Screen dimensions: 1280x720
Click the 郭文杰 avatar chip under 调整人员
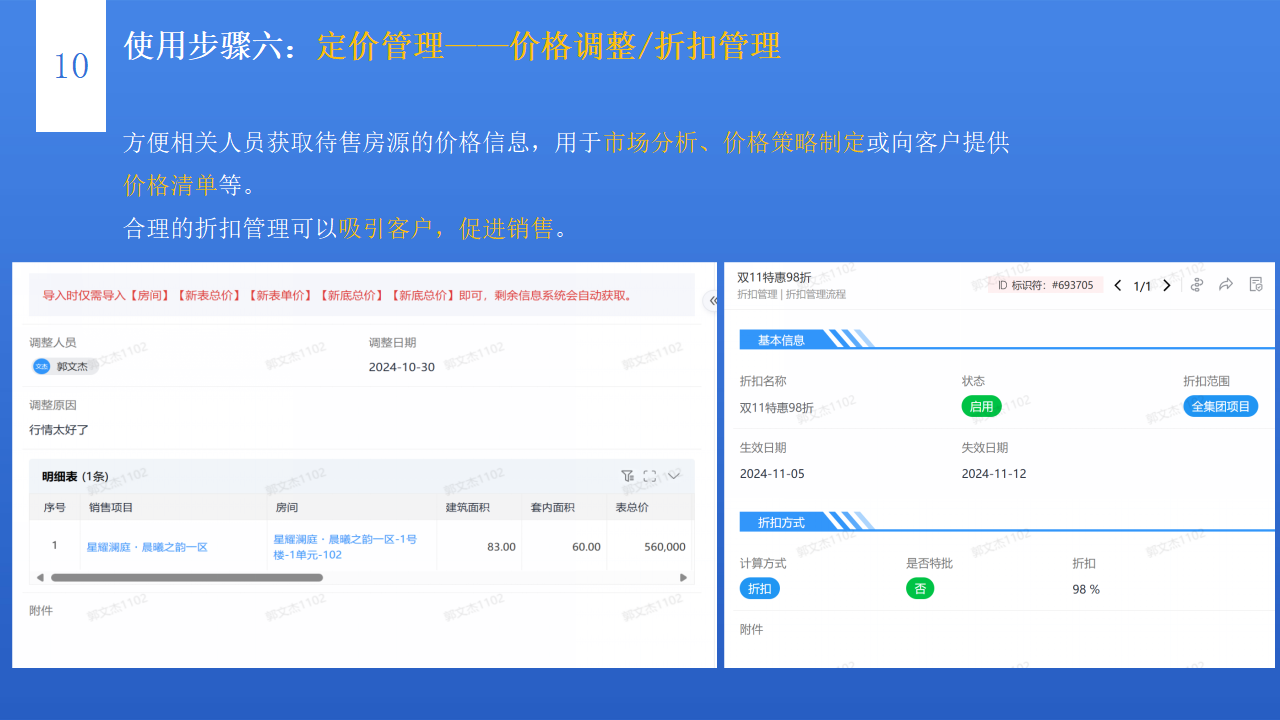point(64,366)
